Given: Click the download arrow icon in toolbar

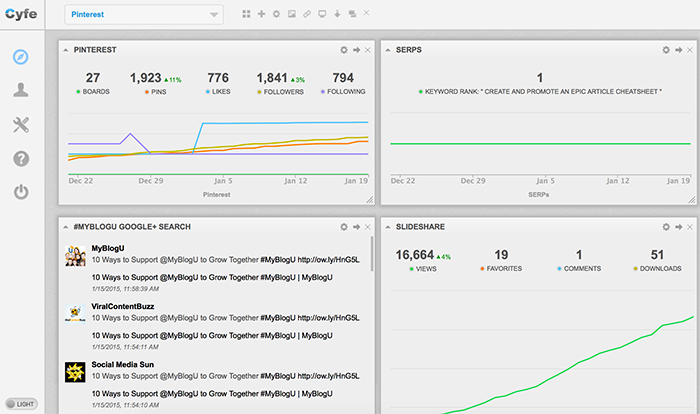Looking at the screenshot, I should click(x=337, y=15).
